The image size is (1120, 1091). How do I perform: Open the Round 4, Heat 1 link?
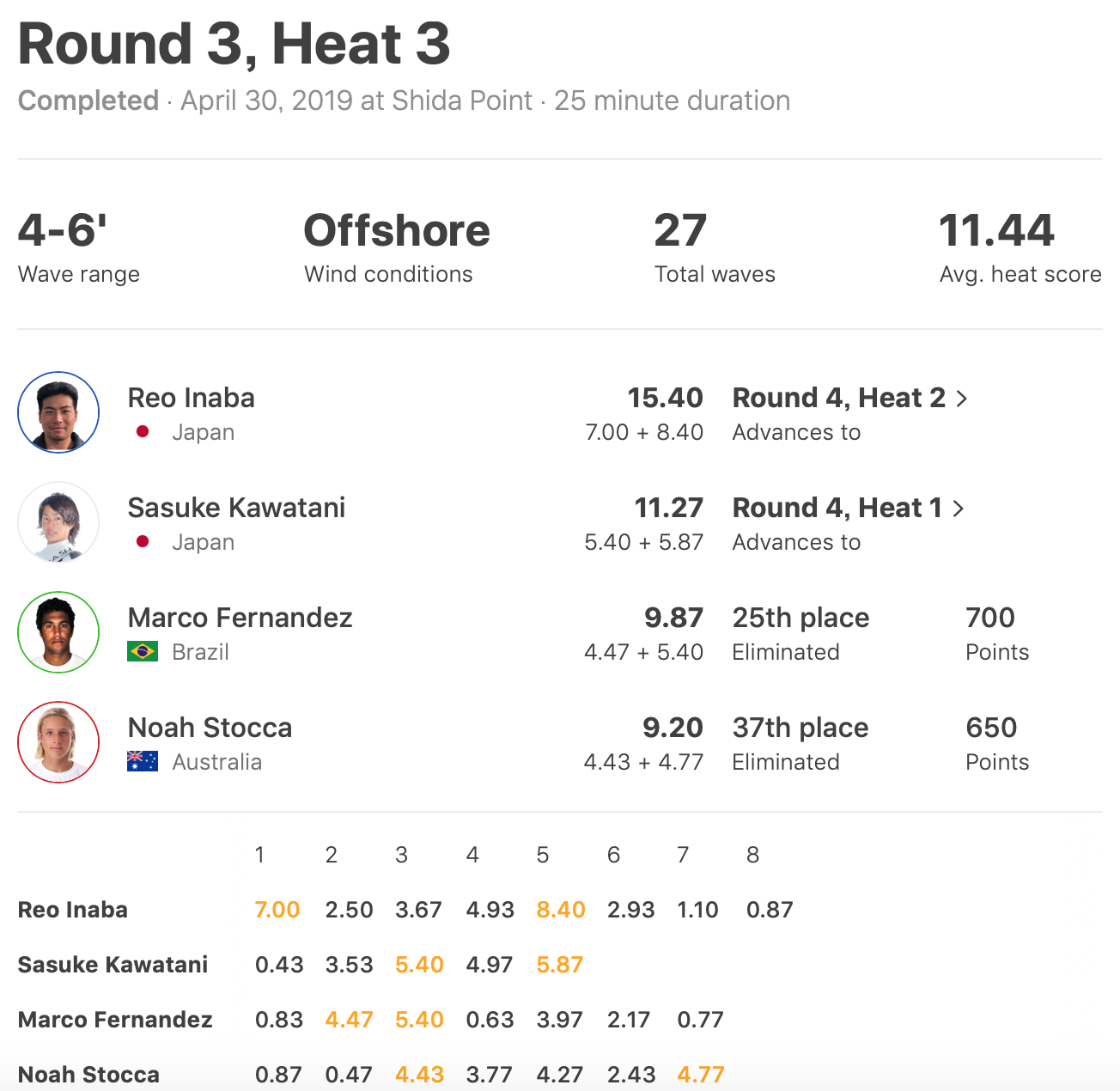(x=837, y=508)
